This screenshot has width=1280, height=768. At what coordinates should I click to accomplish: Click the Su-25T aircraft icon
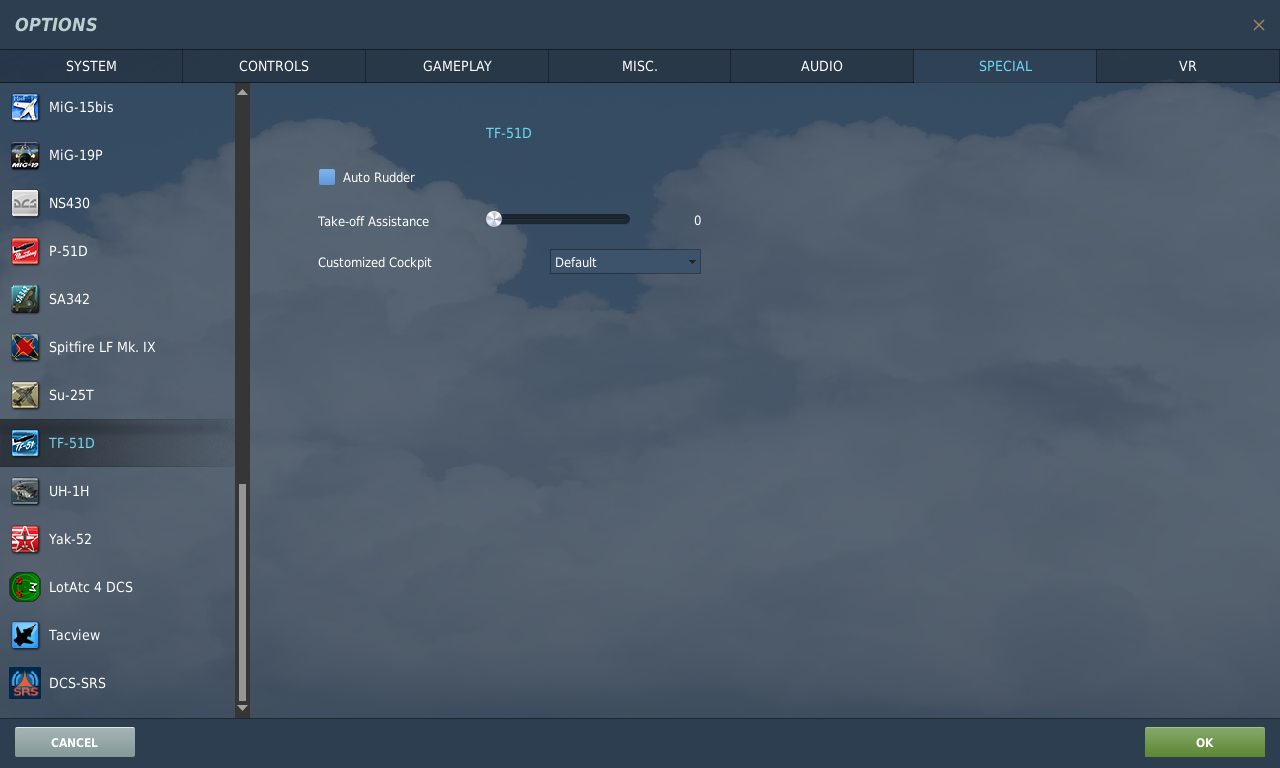pos(25,395)
